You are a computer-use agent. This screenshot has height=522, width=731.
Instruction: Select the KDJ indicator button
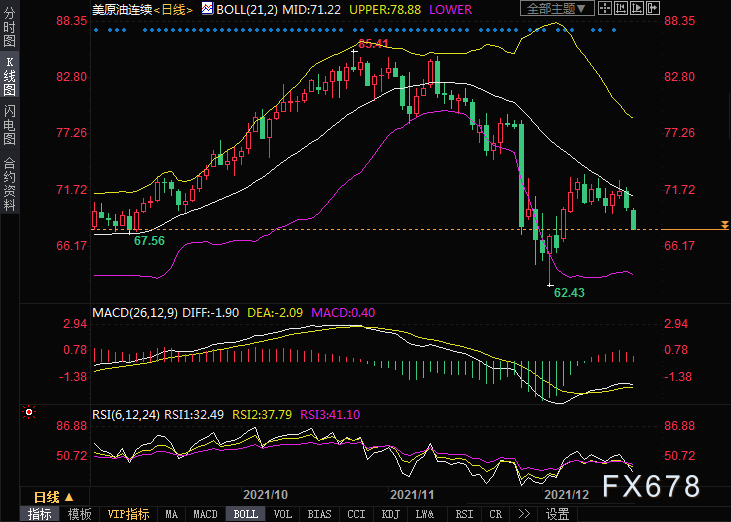391,514
